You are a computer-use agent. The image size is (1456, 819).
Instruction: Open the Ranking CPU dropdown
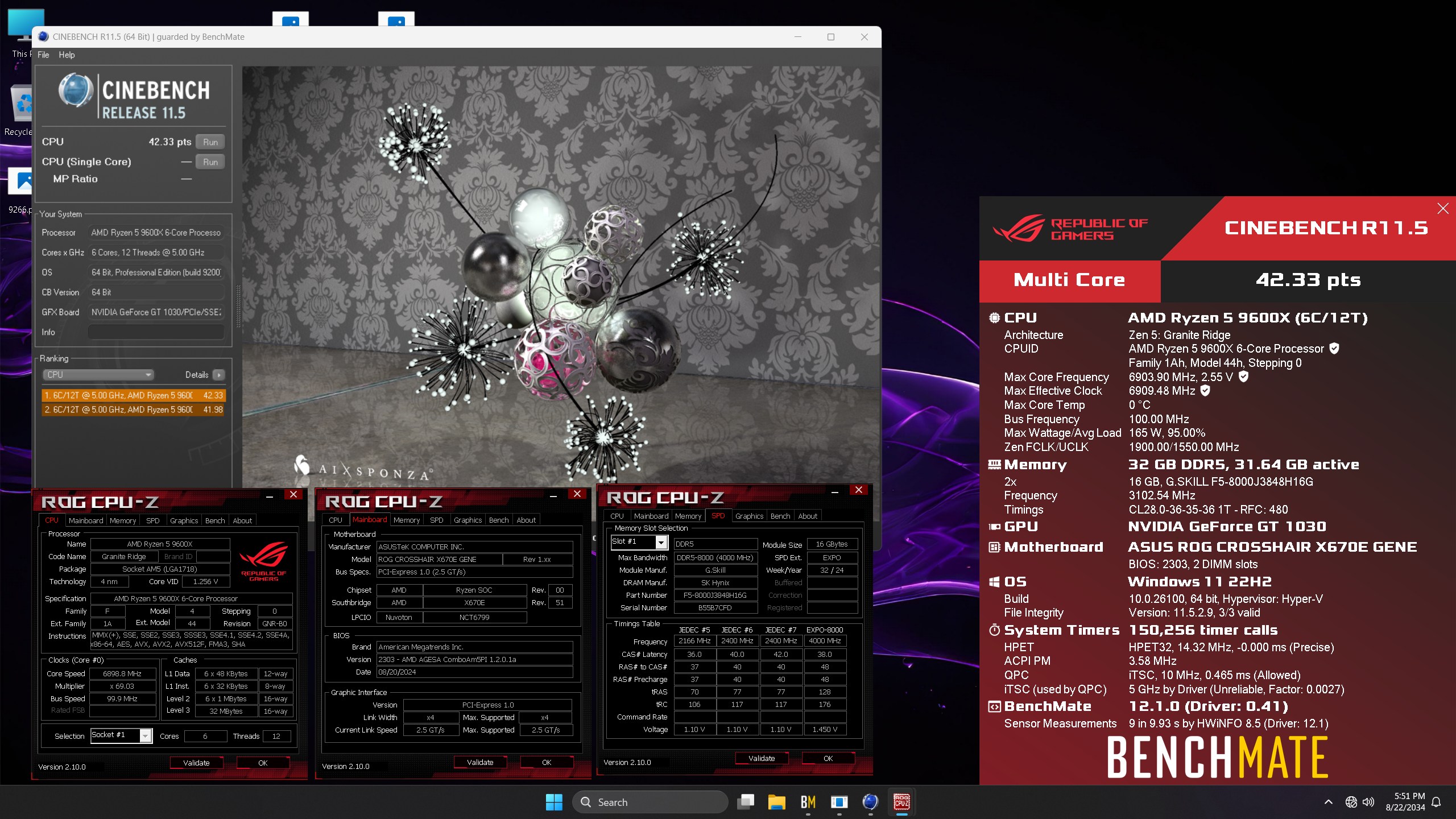point(98,375)
